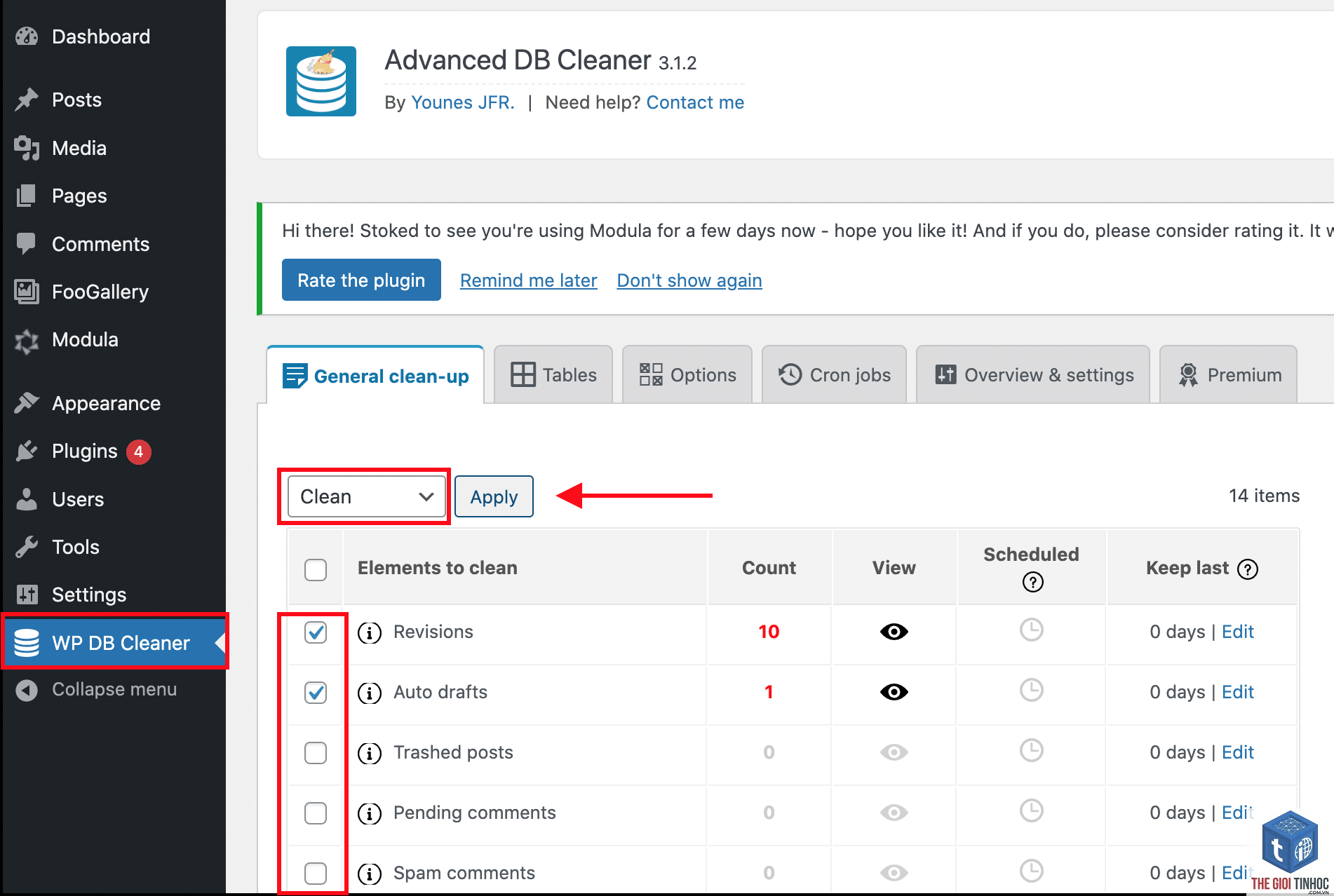The height and width of the screenshot is (896, 1334).
Task: Click info icon next to Spam comments
Action: (x=370, y=874)
